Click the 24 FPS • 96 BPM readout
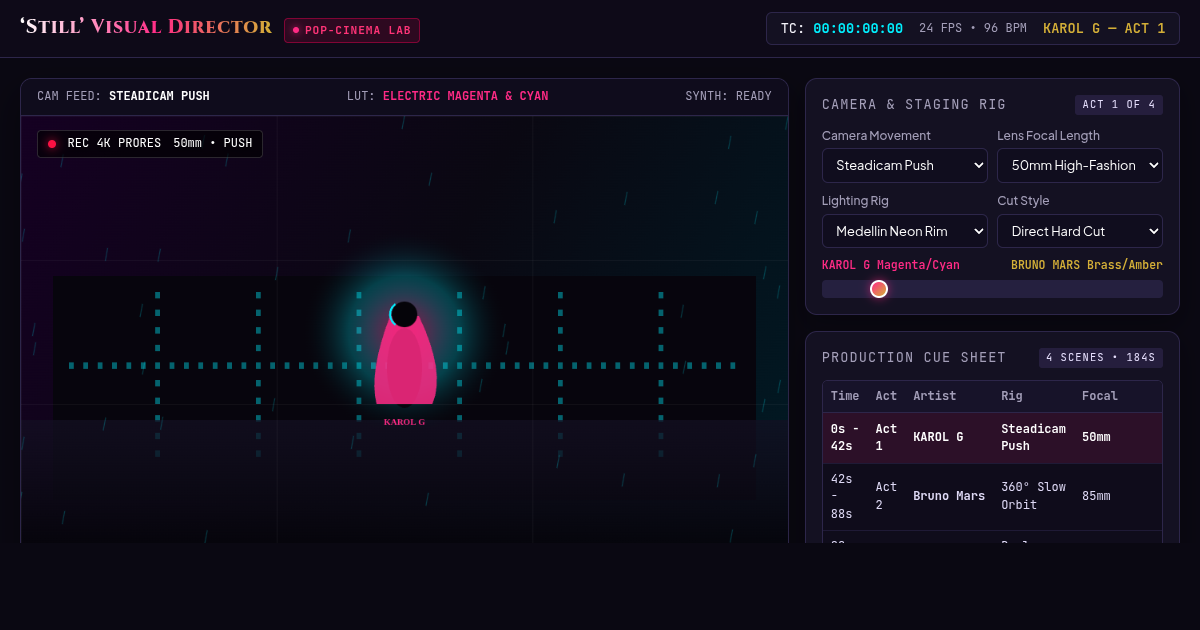This screenshot has height=630, width=1200. click(973, 28)
